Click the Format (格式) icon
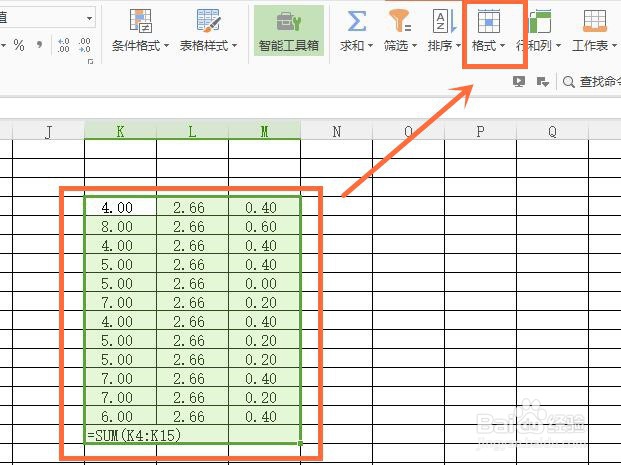Screen dimensions: 621x465 click(489, 21)
